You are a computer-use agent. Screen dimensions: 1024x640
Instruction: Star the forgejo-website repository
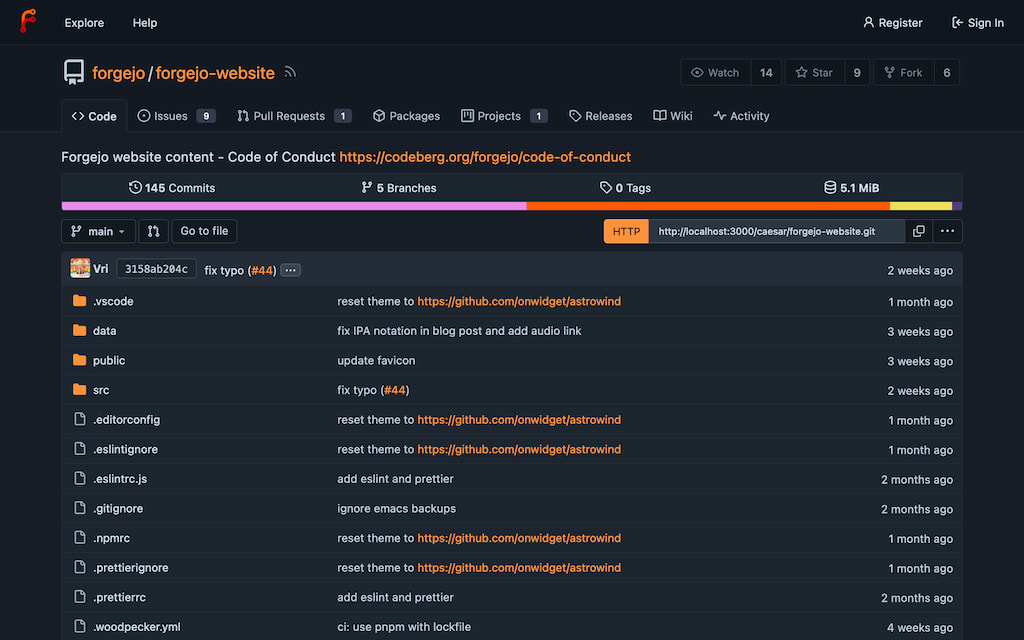click(x=814, y=72)
